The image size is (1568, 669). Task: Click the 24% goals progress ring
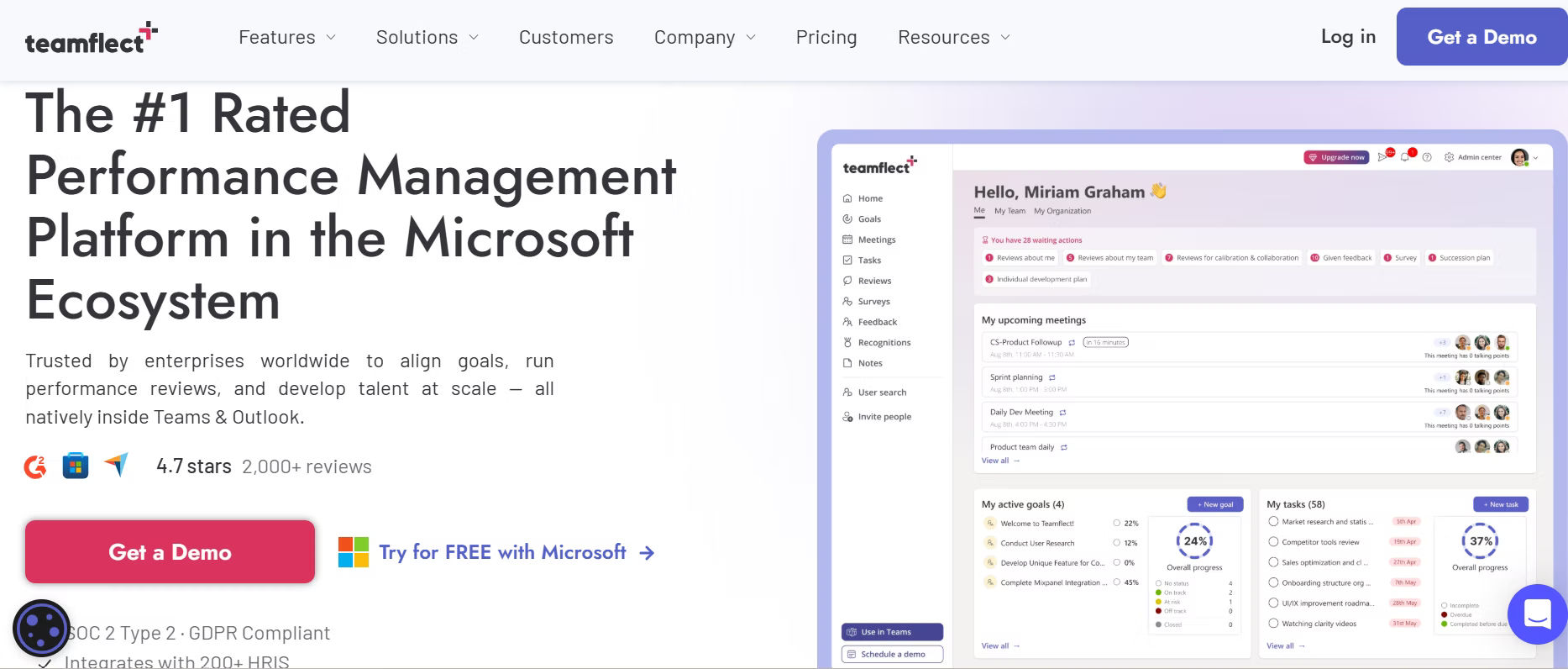1194,541
